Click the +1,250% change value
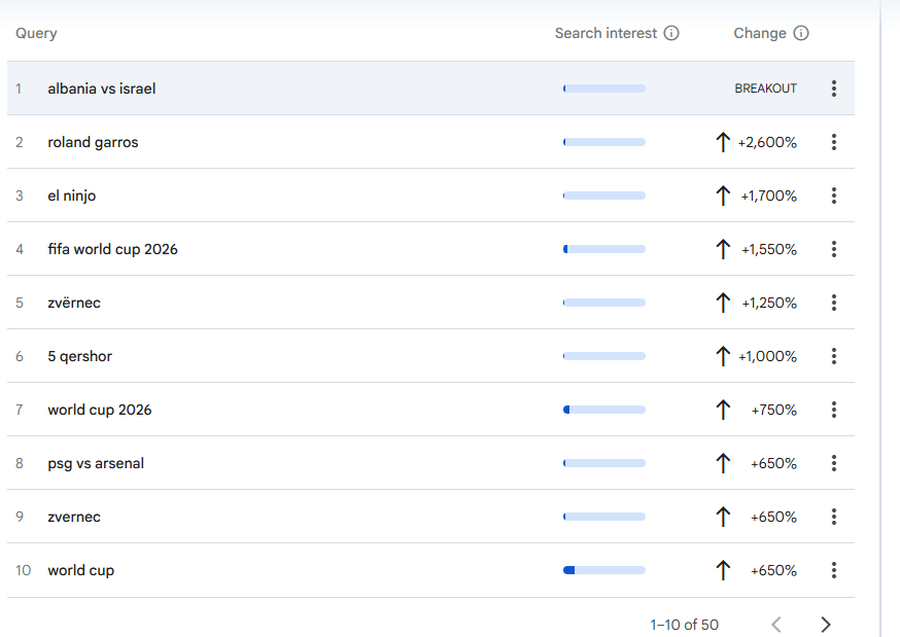The width and height of the screenshot is (900, 637). (769, 303)
